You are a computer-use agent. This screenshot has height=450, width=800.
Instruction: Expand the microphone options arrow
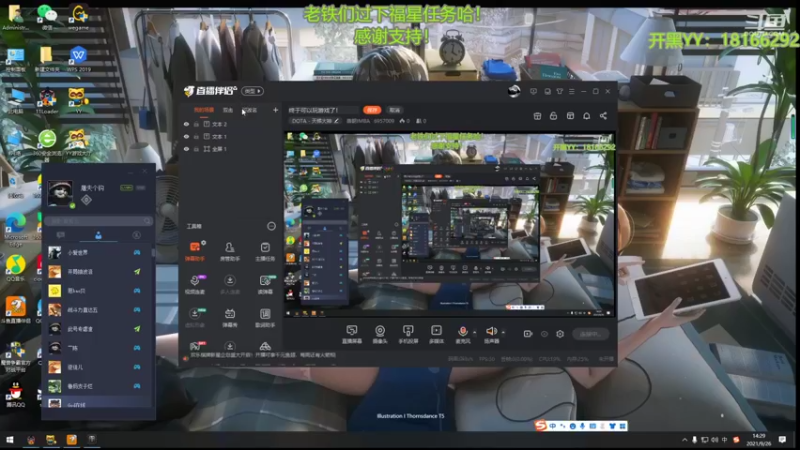(474, 332)
